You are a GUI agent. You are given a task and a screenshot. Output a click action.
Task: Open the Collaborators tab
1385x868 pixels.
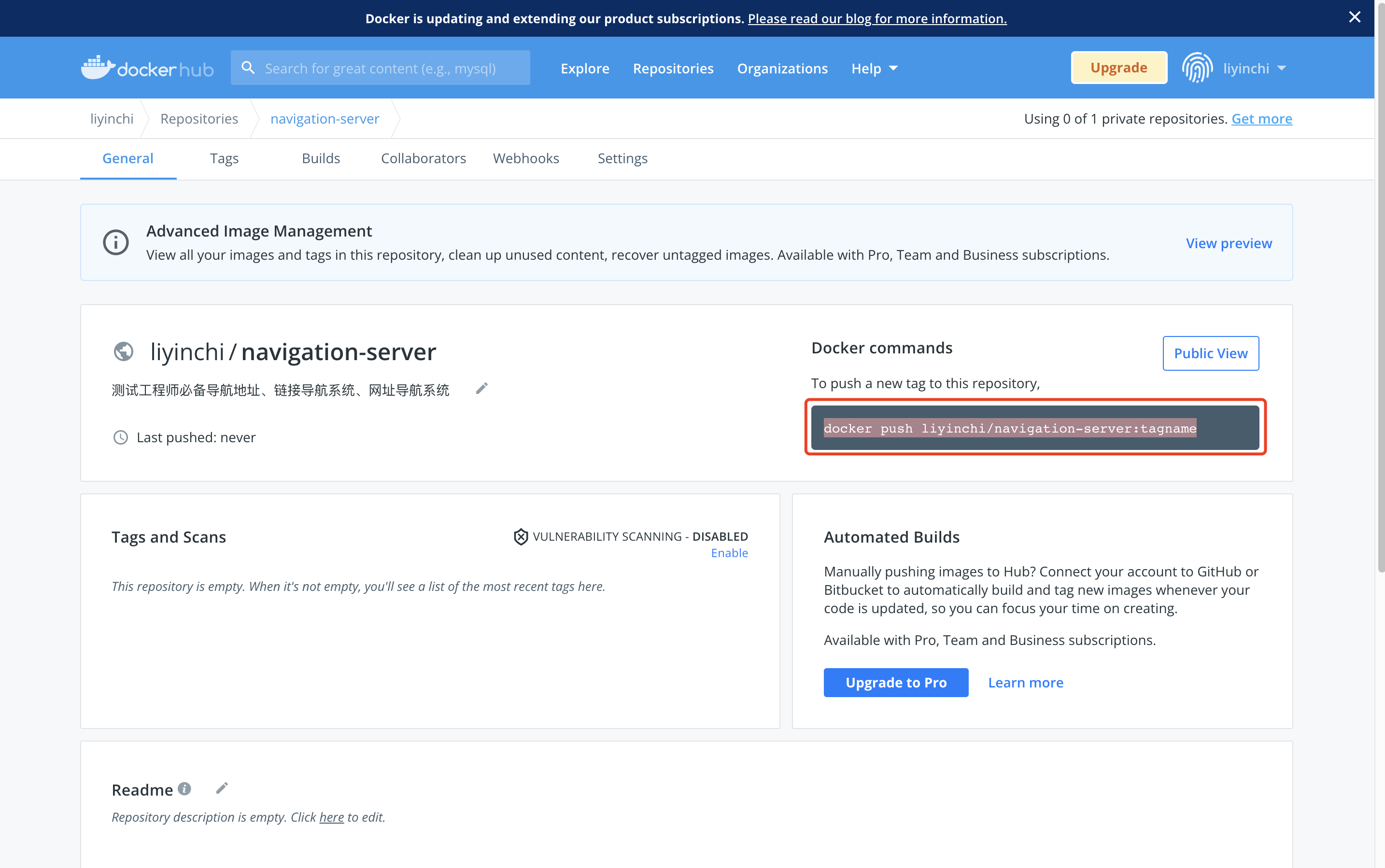pyautogui.click(x=423, y=158)
